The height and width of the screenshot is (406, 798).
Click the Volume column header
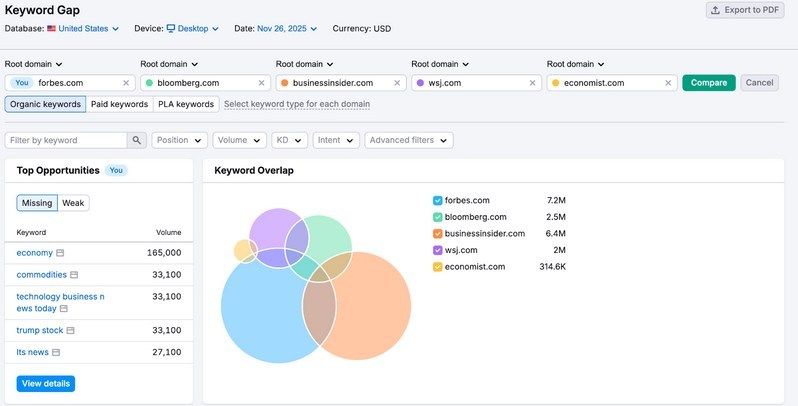coord(168,233)
